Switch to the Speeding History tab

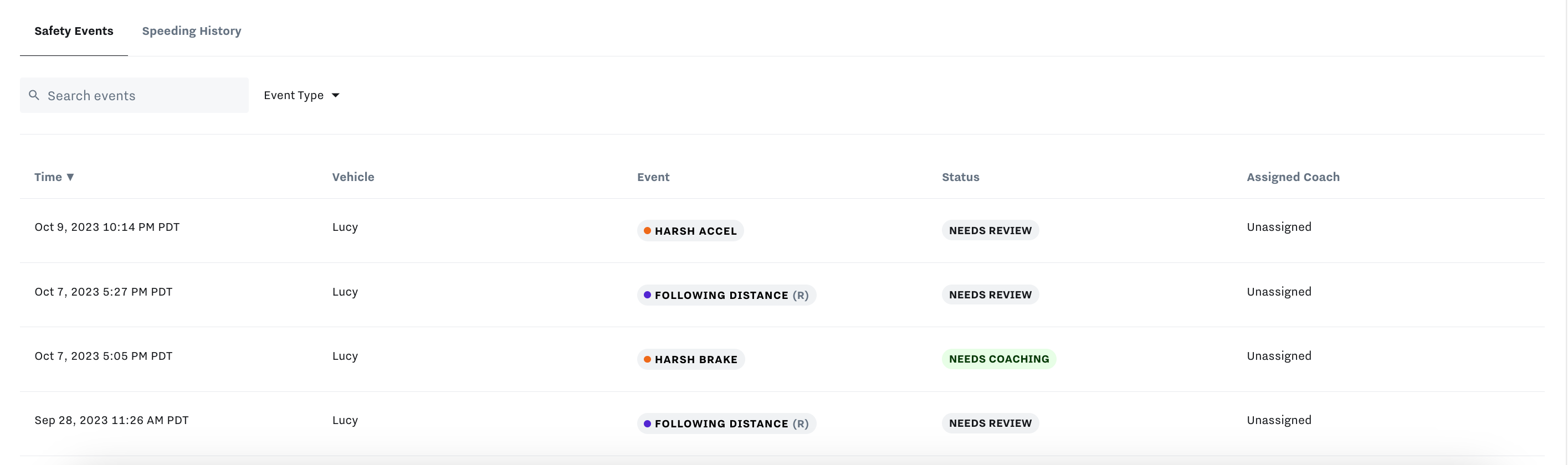pos(191,30)
